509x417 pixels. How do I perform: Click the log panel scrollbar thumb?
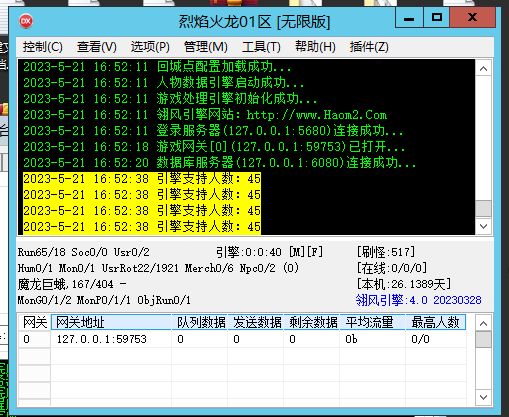pos(483,208)
